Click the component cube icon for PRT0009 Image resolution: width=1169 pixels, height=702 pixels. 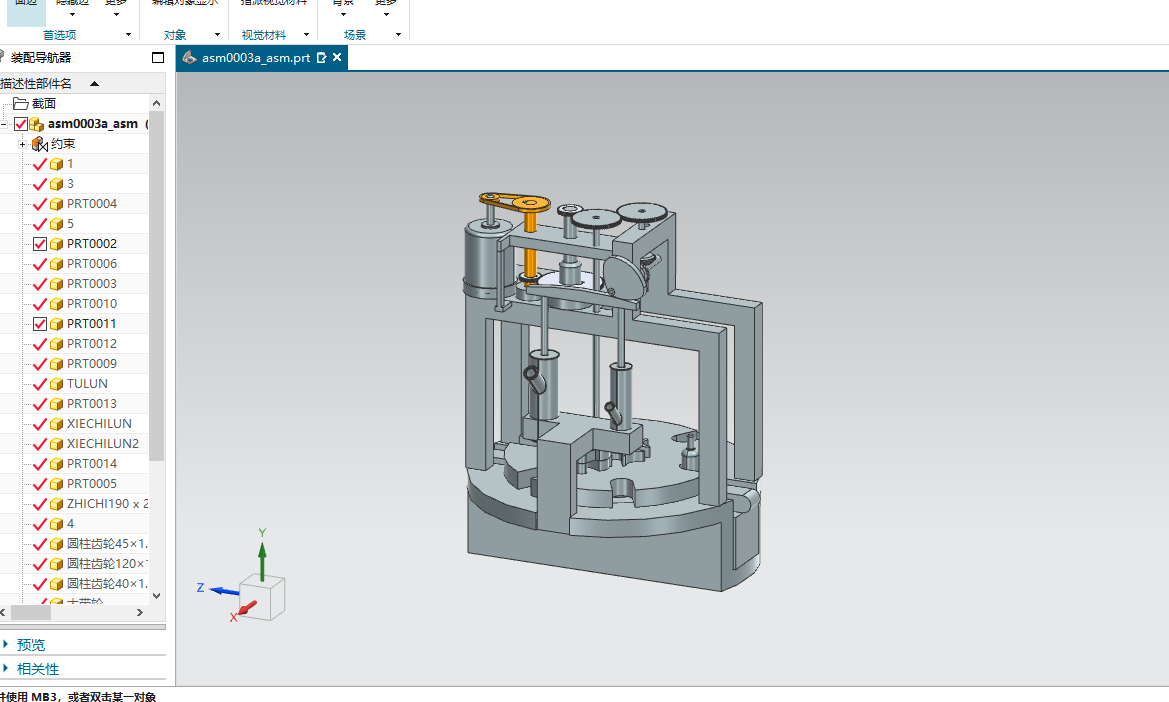57,364
